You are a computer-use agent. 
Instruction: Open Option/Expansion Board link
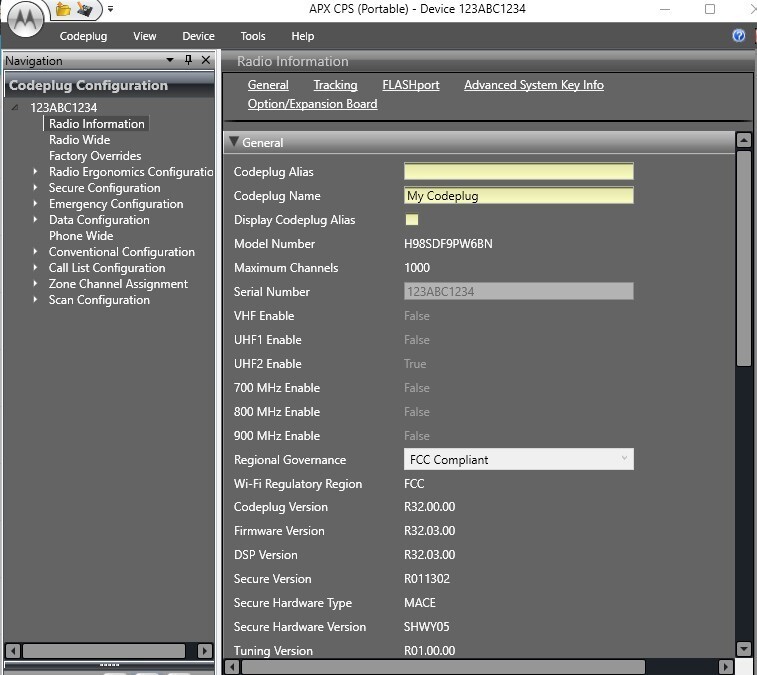(312, 104)
